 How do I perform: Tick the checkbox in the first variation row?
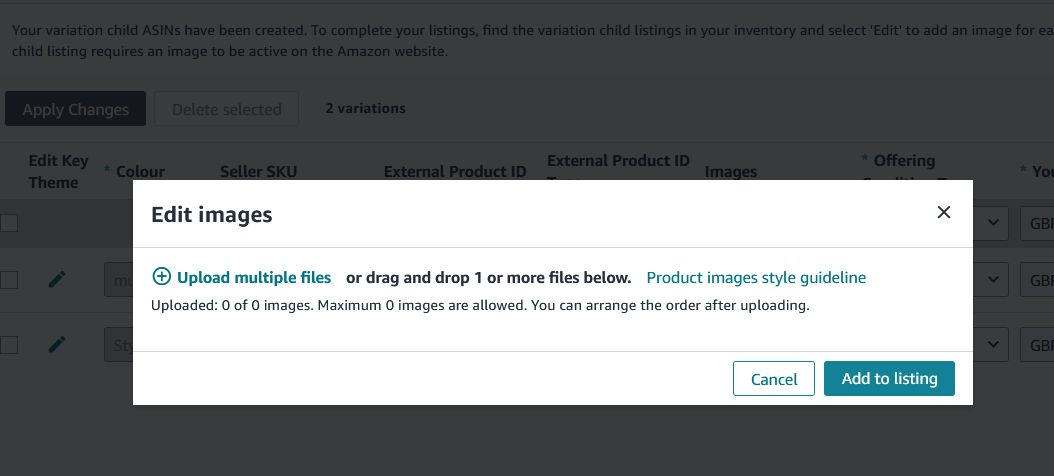(x=8, y=280)
